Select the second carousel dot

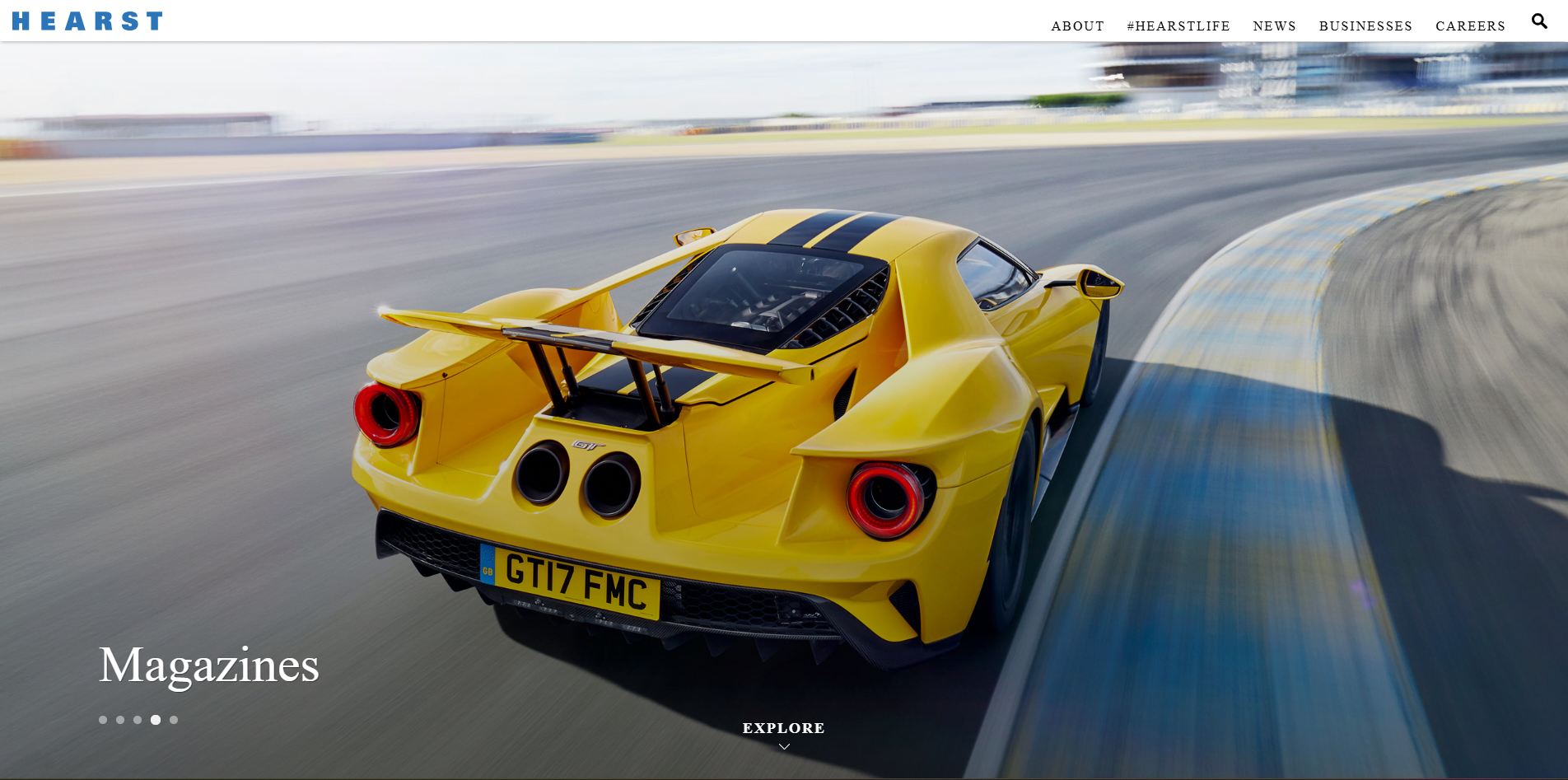point(120,720)
